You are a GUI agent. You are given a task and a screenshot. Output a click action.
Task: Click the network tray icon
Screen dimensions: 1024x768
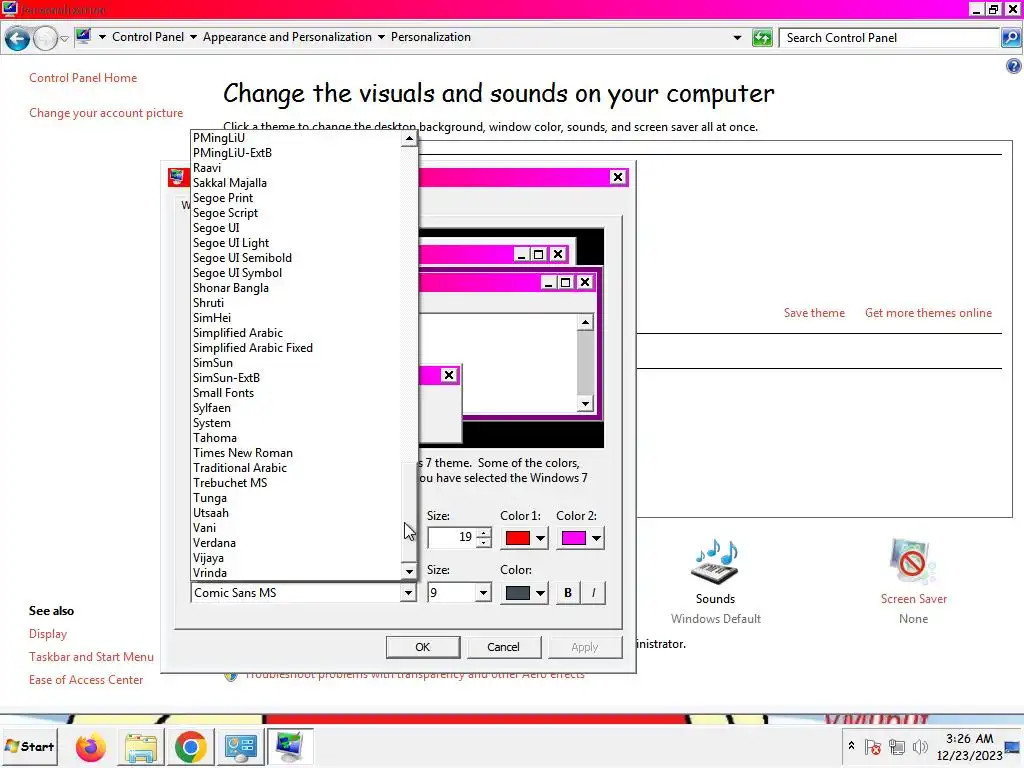coord(897,746)
